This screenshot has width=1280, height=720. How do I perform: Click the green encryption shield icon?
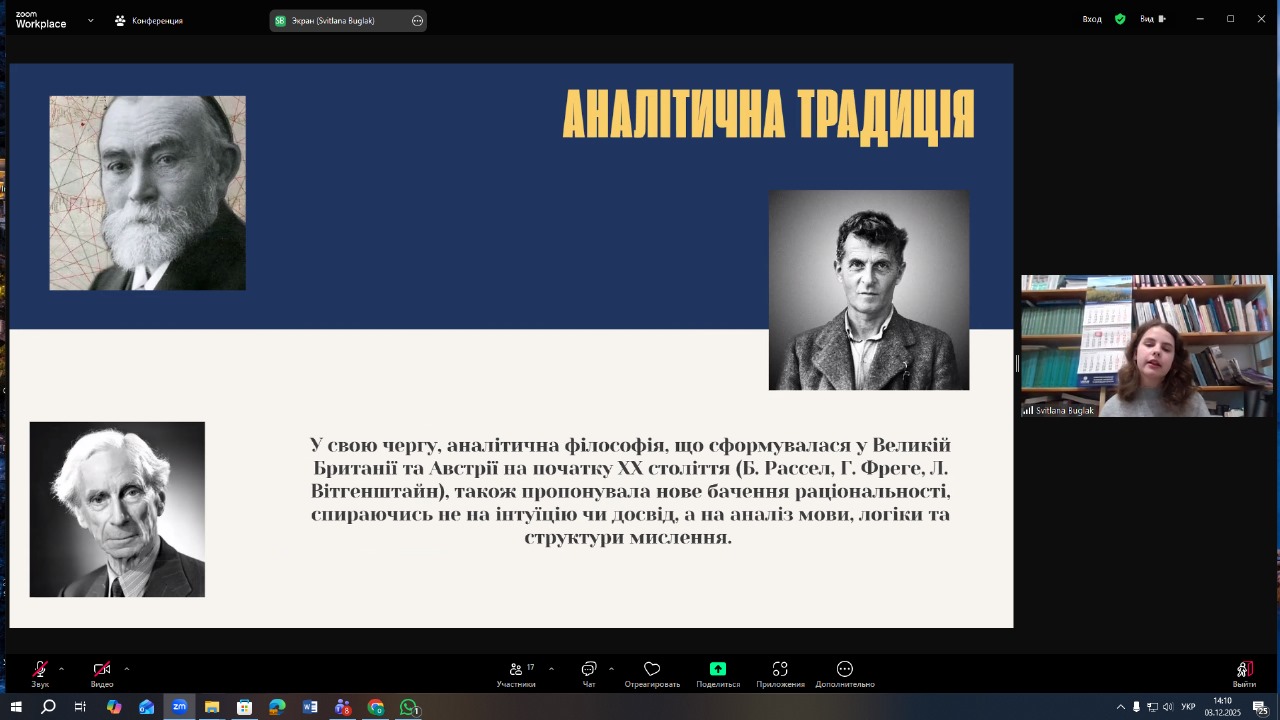pyautogui.click(x=1120, y=19)
